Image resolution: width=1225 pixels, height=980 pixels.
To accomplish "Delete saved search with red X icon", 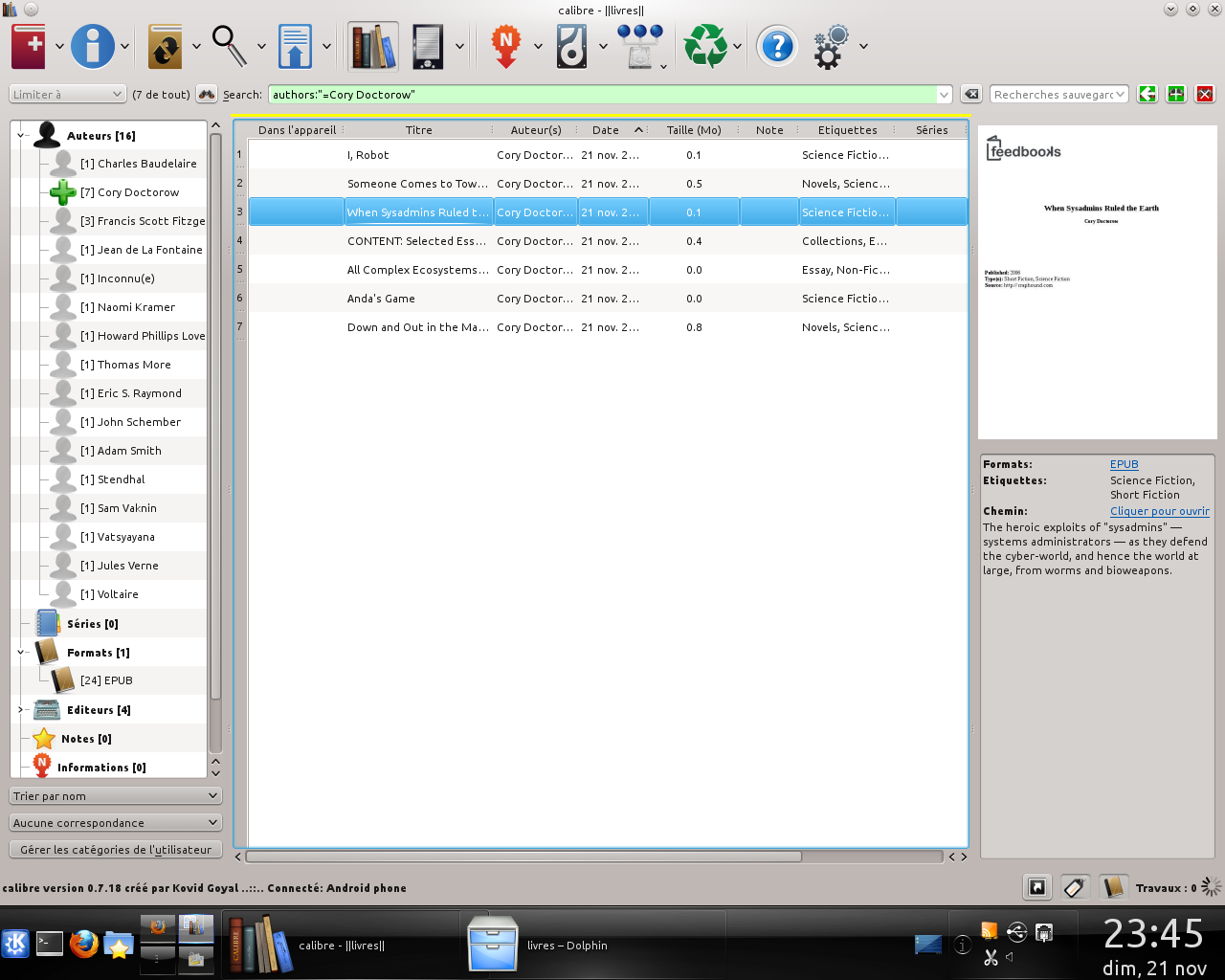I will coord(1205,94).
